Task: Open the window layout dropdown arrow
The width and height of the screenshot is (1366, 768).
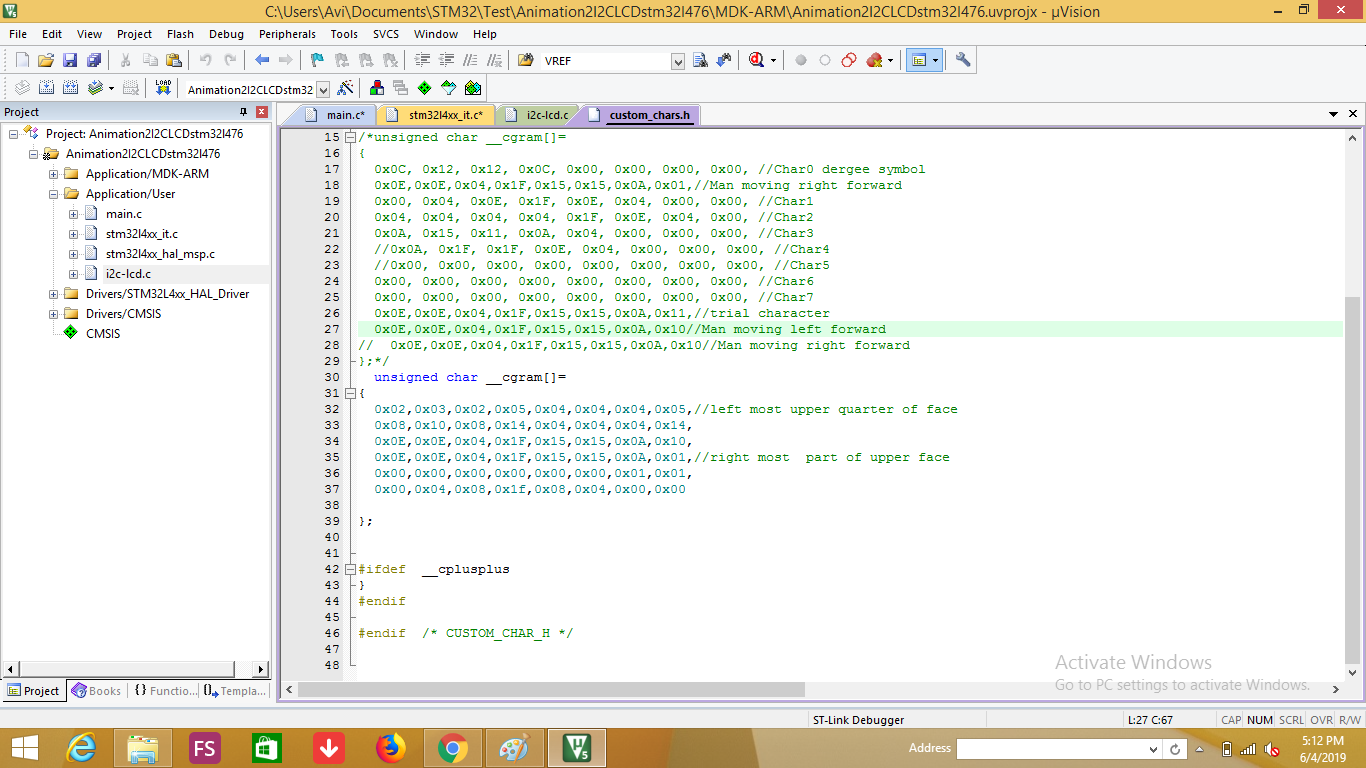Action: click(x=935, y=60)
